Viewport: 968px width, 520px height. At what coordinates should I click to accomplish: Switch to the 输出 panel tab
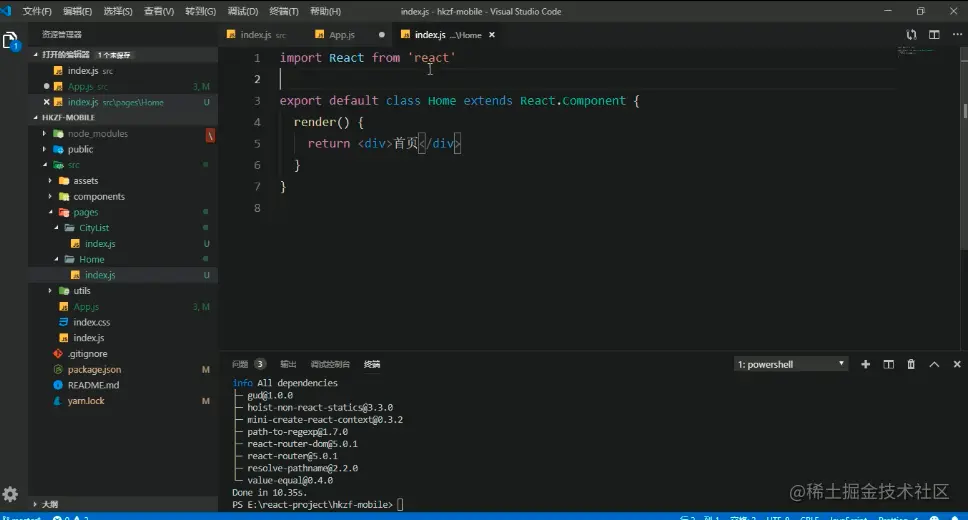288,364
